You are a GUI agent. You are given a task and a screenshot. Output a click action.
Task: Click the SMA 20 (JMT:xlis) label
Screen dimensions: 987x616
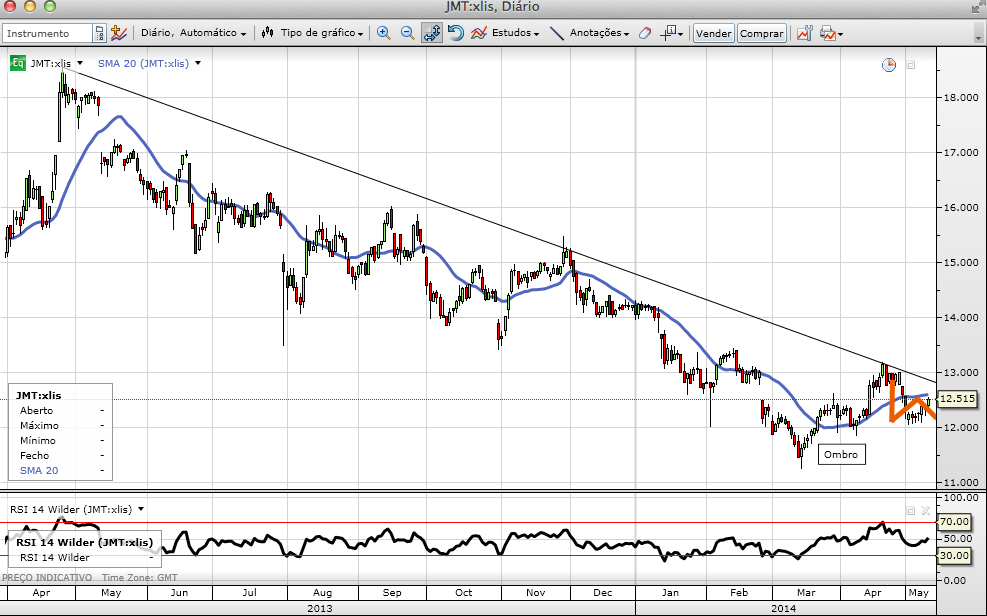(143, 63)
